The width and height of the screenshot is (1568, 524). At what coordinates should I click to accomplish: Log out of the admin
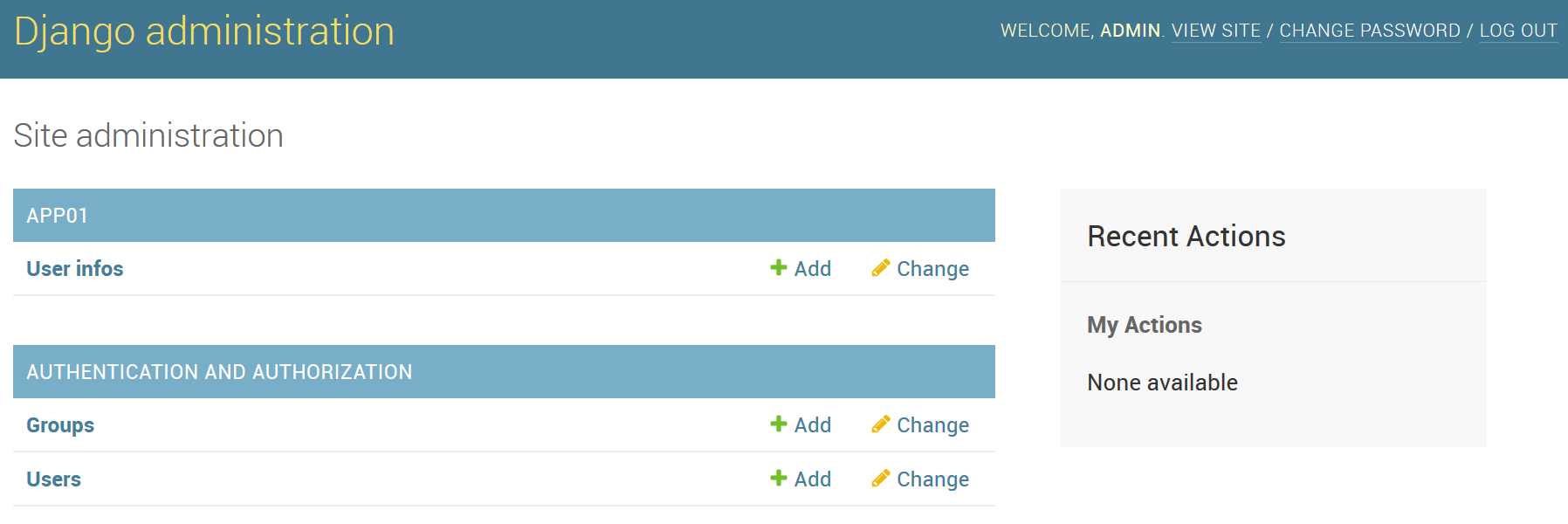[x=1518, y=31]
